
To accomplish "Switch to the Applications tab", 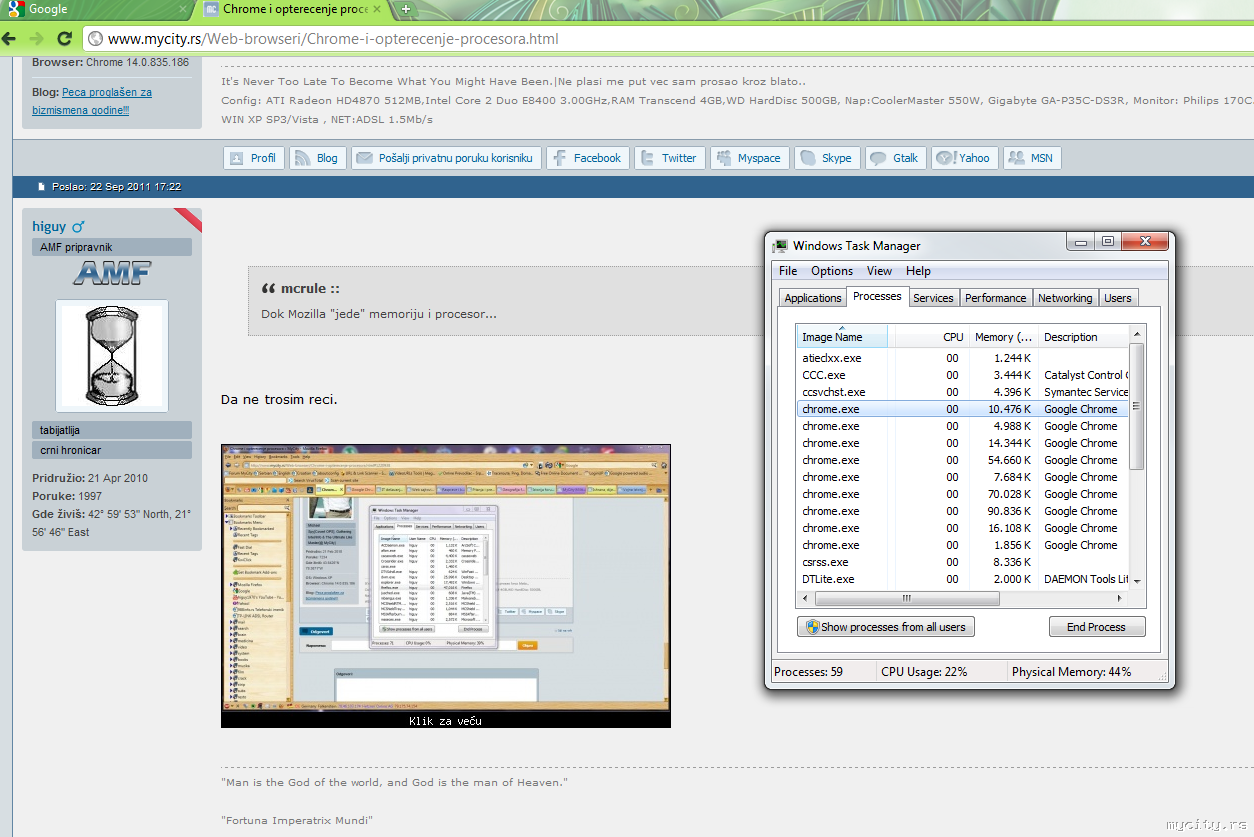I will click(x=813, y=298).
